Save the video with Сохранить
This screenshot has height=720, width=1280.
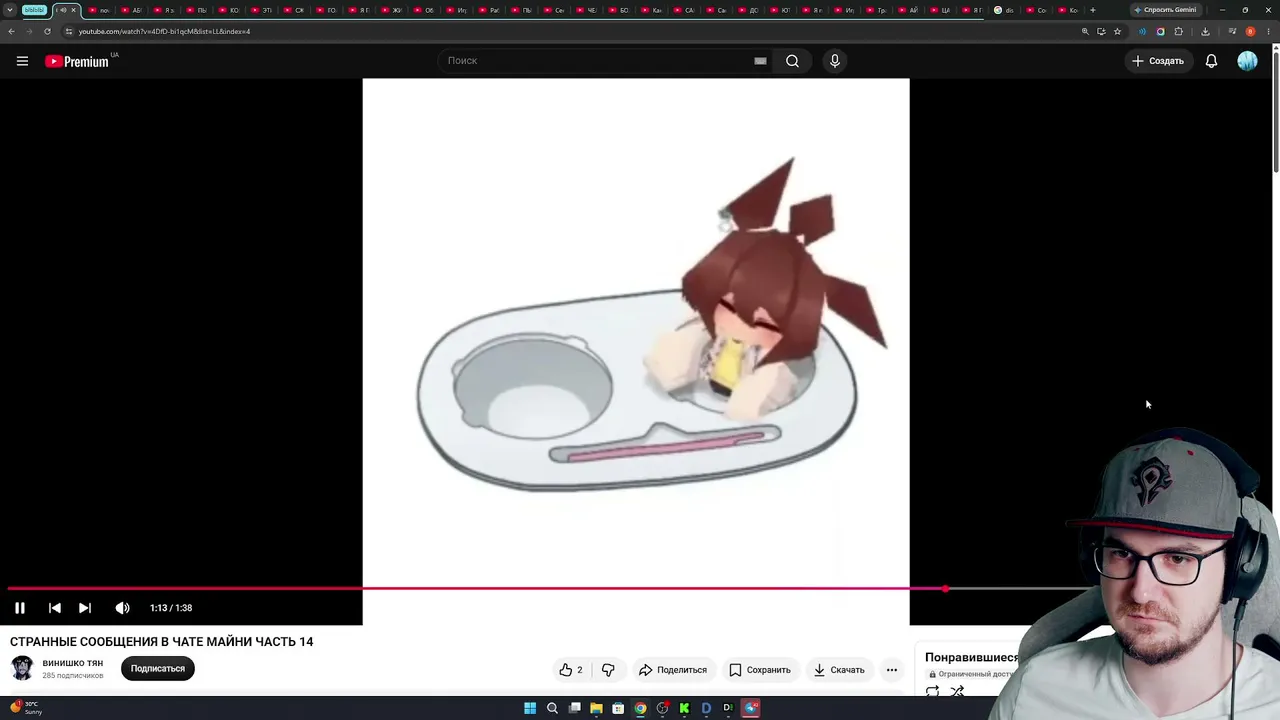pyautogui.click(x=760, y=670)
